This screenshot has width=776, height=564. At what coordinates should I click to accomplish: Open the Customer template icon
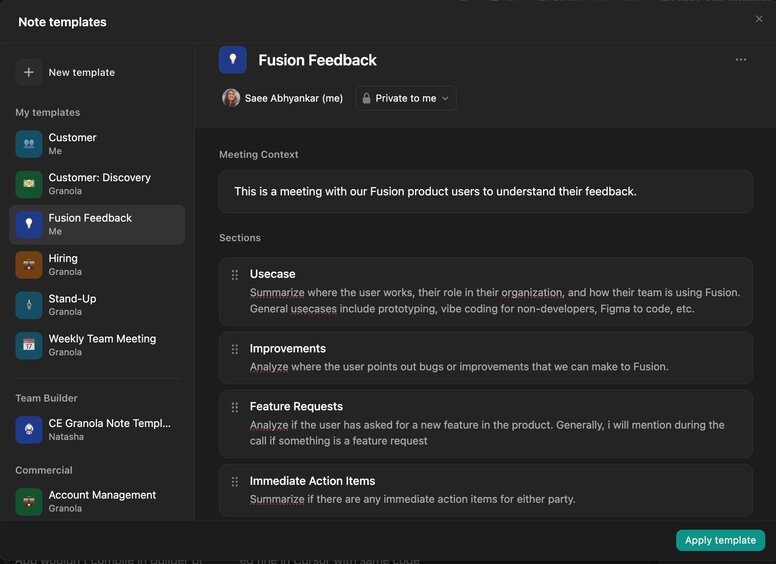click(x=29, y=143)
